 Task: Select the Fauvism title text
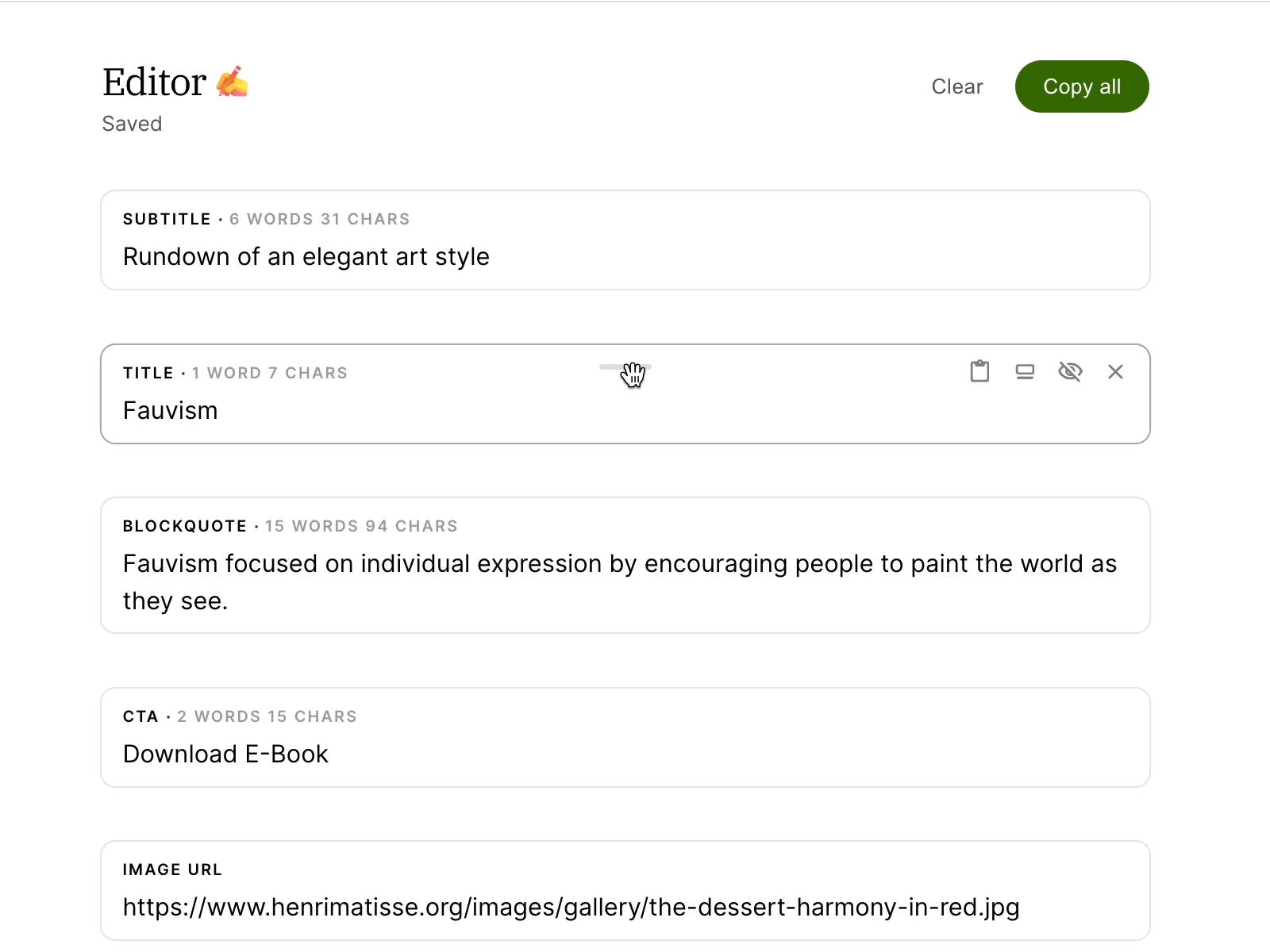[x=170, y=410]
